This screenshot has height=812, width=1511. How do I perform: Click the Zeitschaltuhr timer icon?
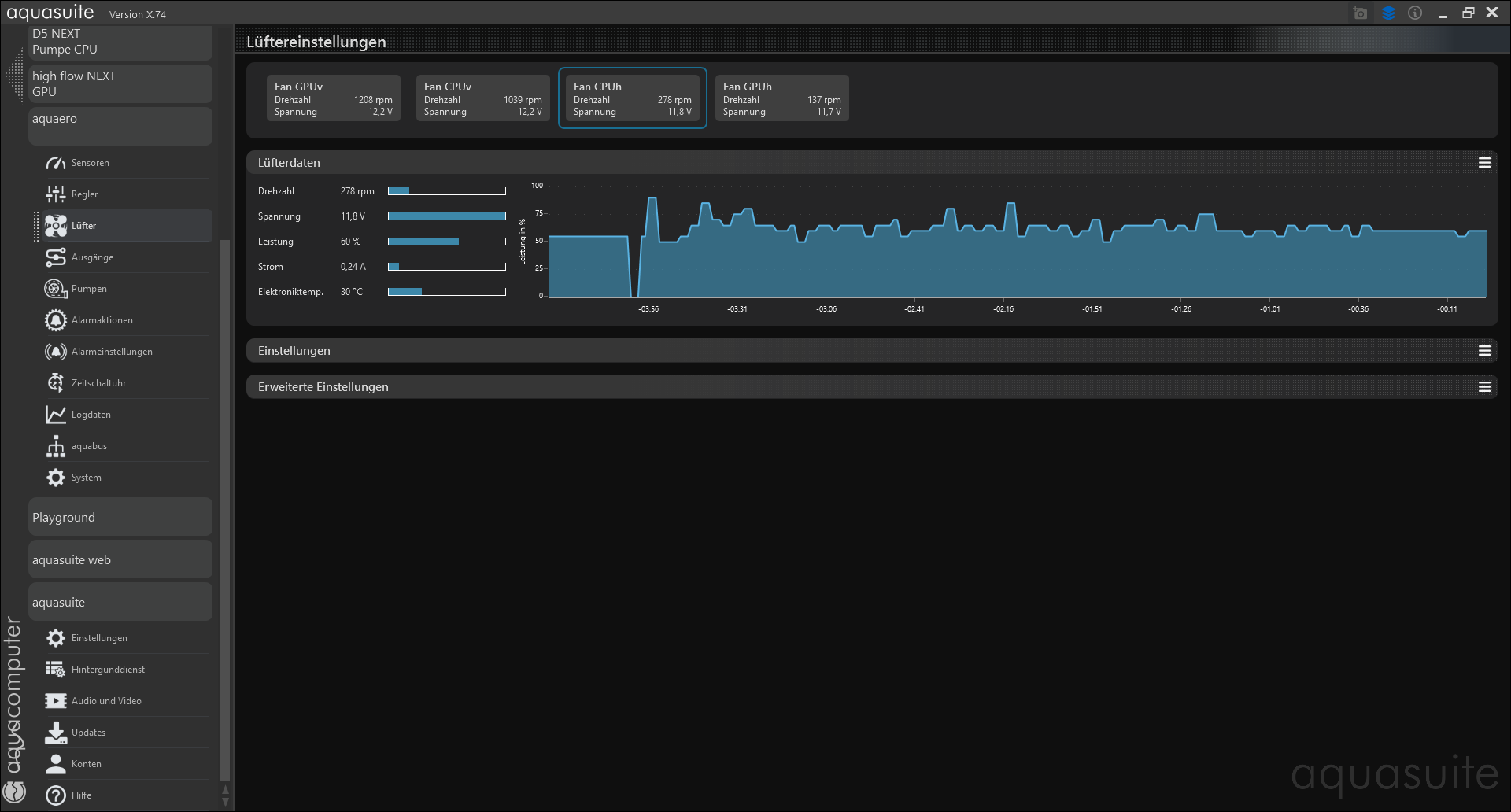55,383
